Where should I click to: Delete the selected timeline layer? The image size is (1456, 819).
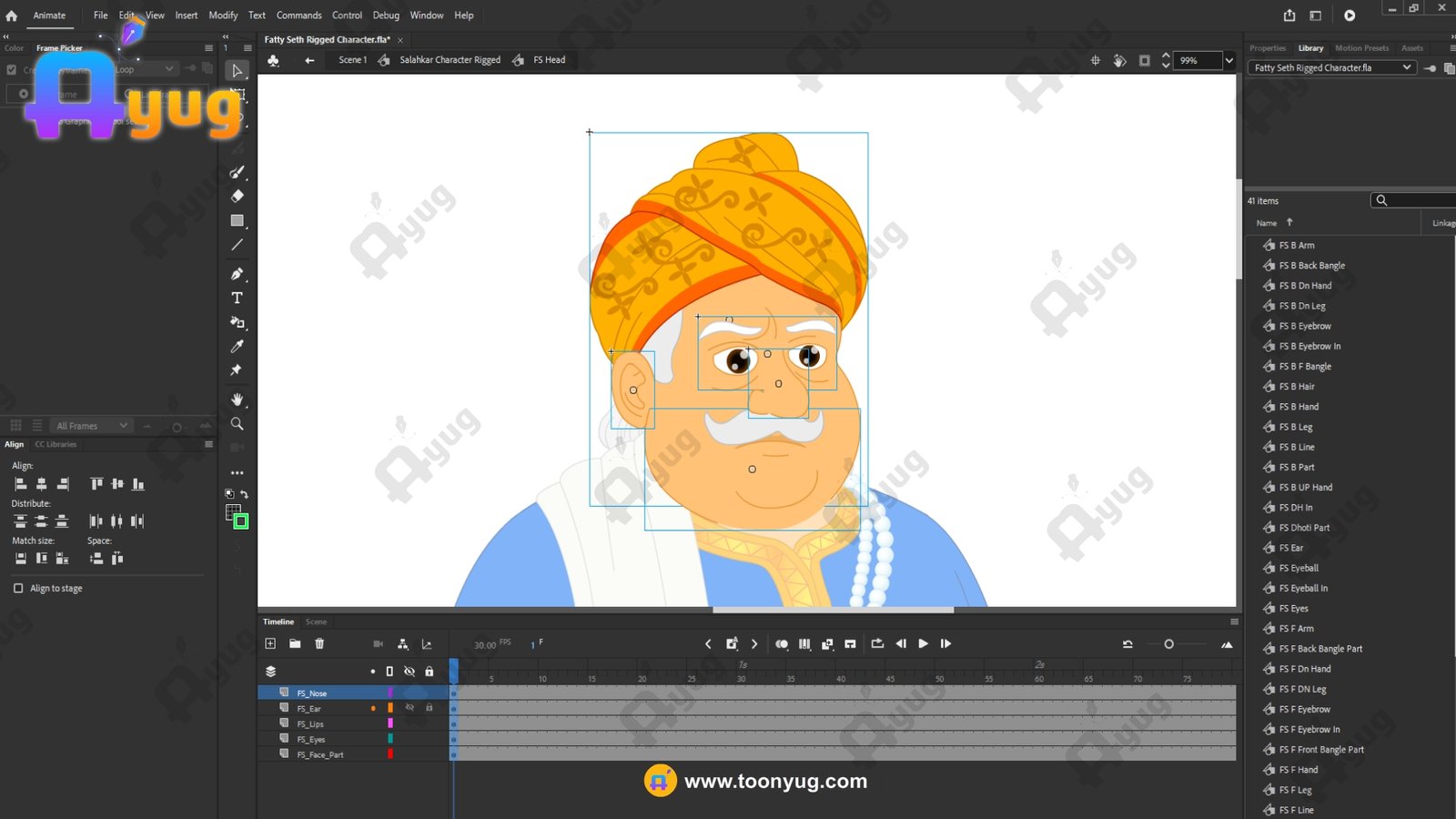(319, 643)
